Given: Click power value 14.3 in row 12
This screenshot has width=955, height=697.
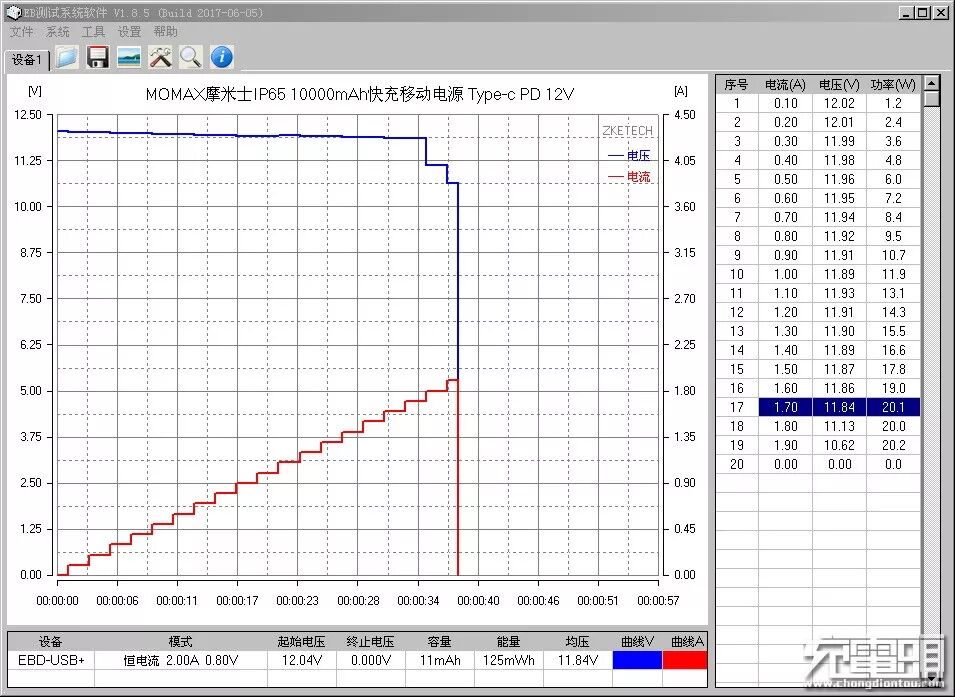Looking at the screenshot, I should pos(893,312).
